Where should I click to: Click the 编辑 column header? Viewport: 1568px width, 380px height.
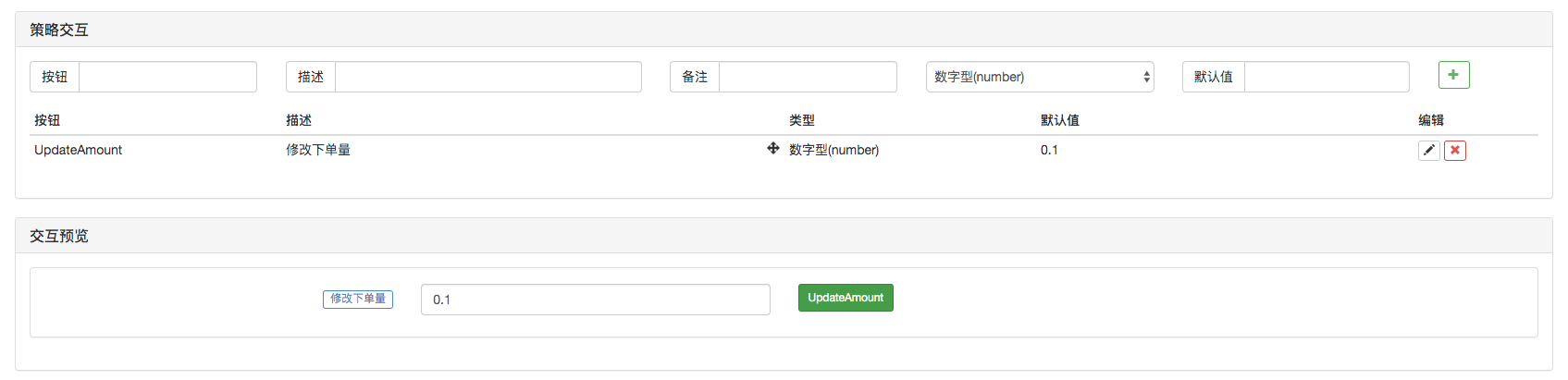coord(1431,120)
